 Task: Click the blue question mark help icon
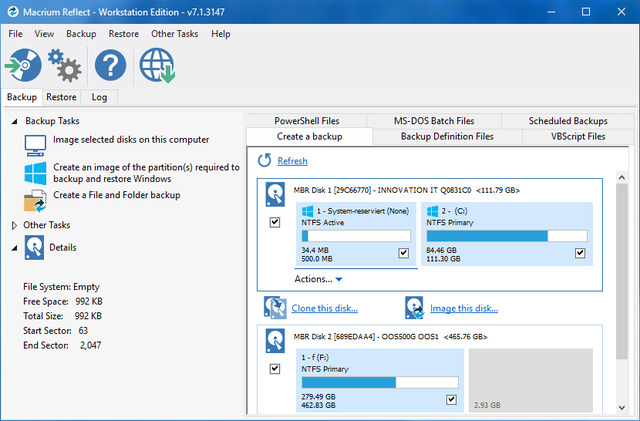pyautogui.click(x=110, y=67)
